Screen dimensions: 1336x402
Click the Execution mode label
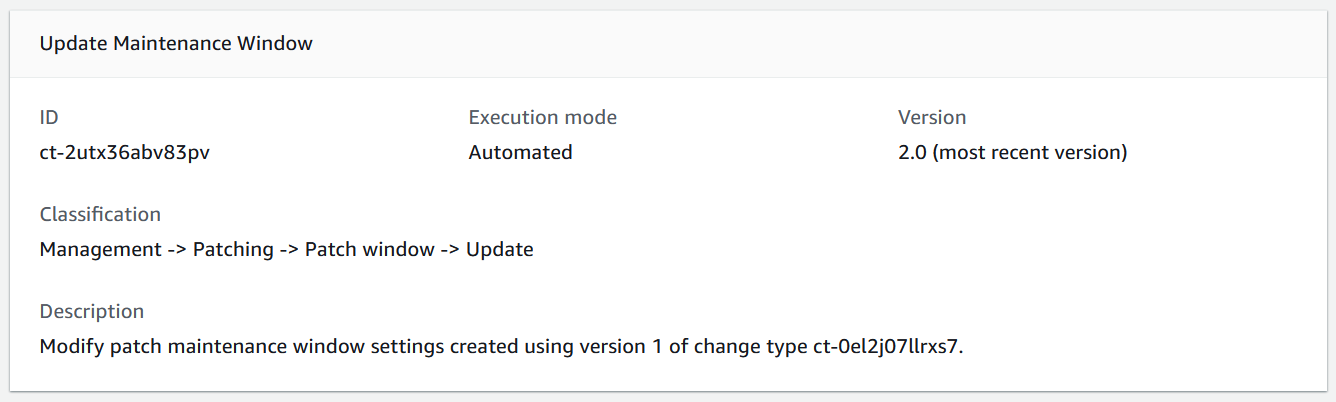coord(542,117)
